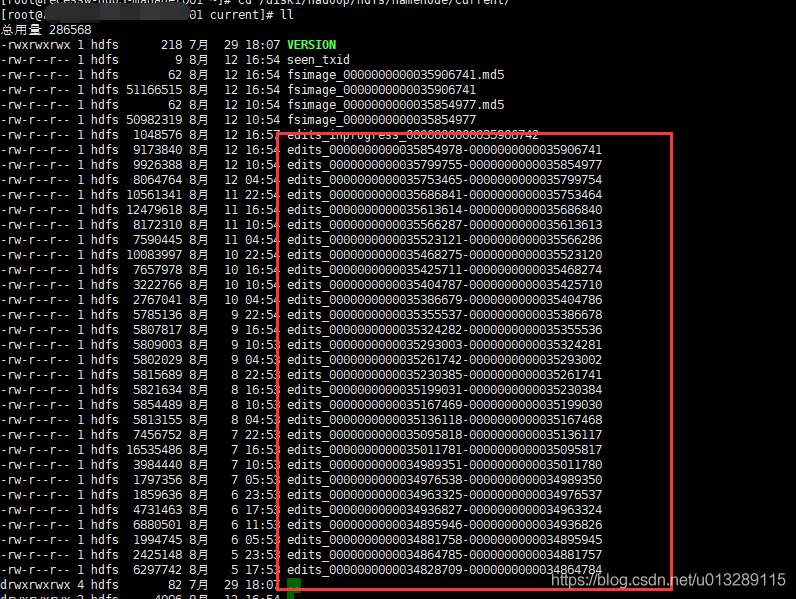Click fsimage_0000000000035854977.md5 file name
The width and height of the screenshot is (796, 599).
(x=396, y=105)
